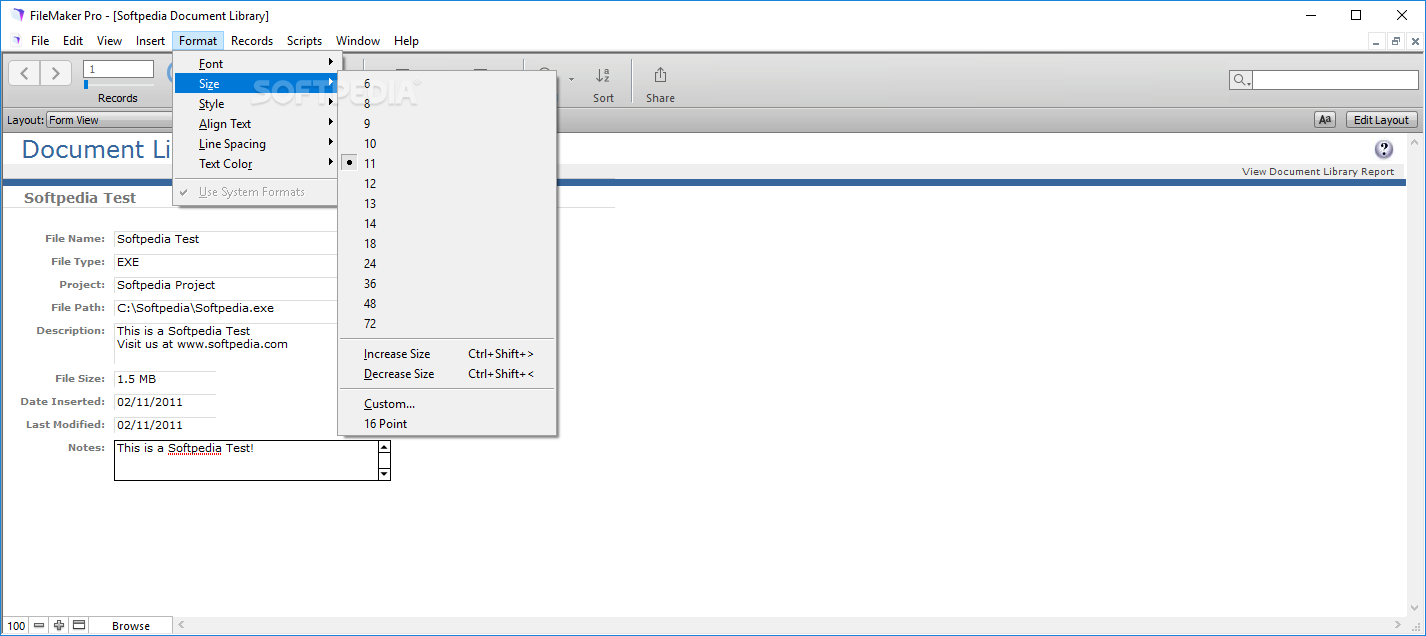The image size is (1426, 636).
Task: Select font size 72
Action: (x=447, y=324)
